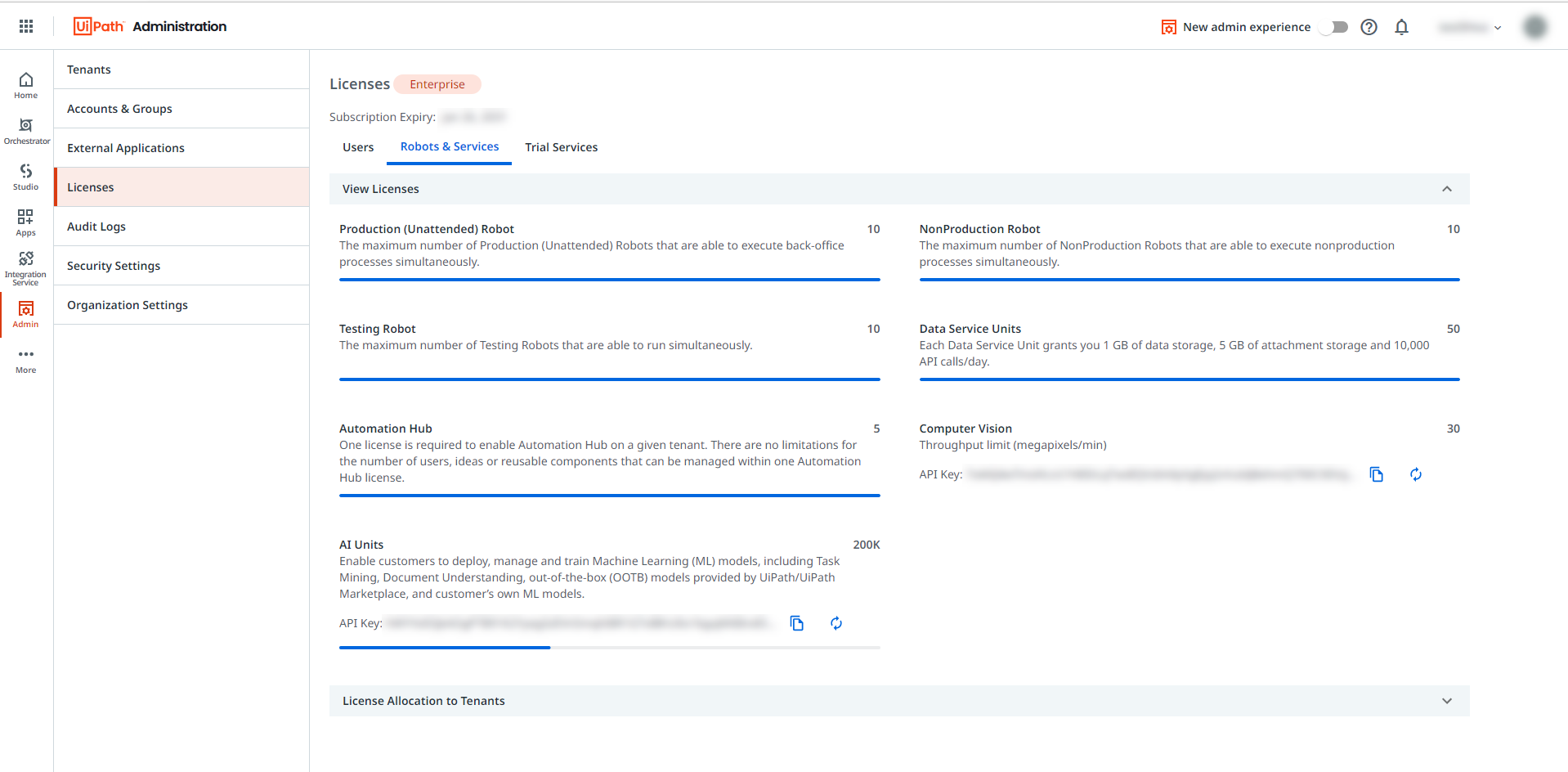Open Tenants in the admin menu
1568x772 pixels.
point(181,70)
